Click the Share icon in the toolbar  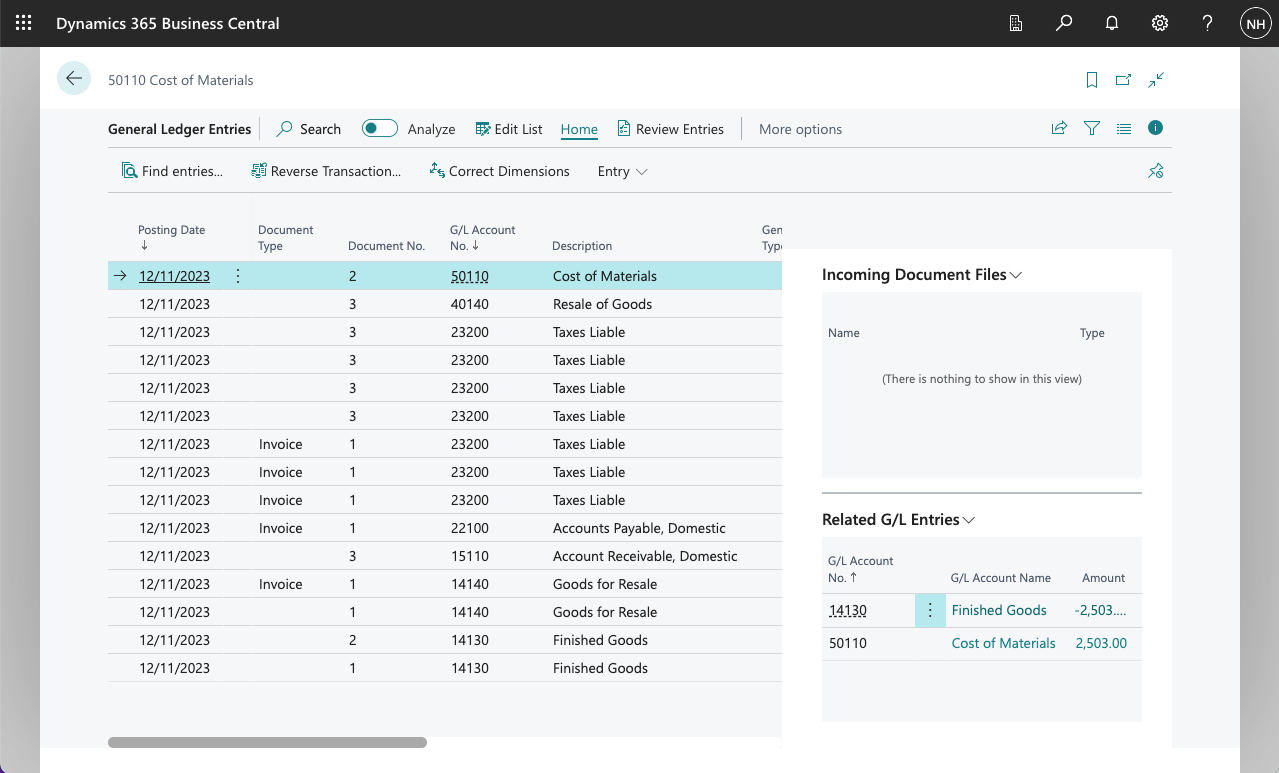(1059, 128)
